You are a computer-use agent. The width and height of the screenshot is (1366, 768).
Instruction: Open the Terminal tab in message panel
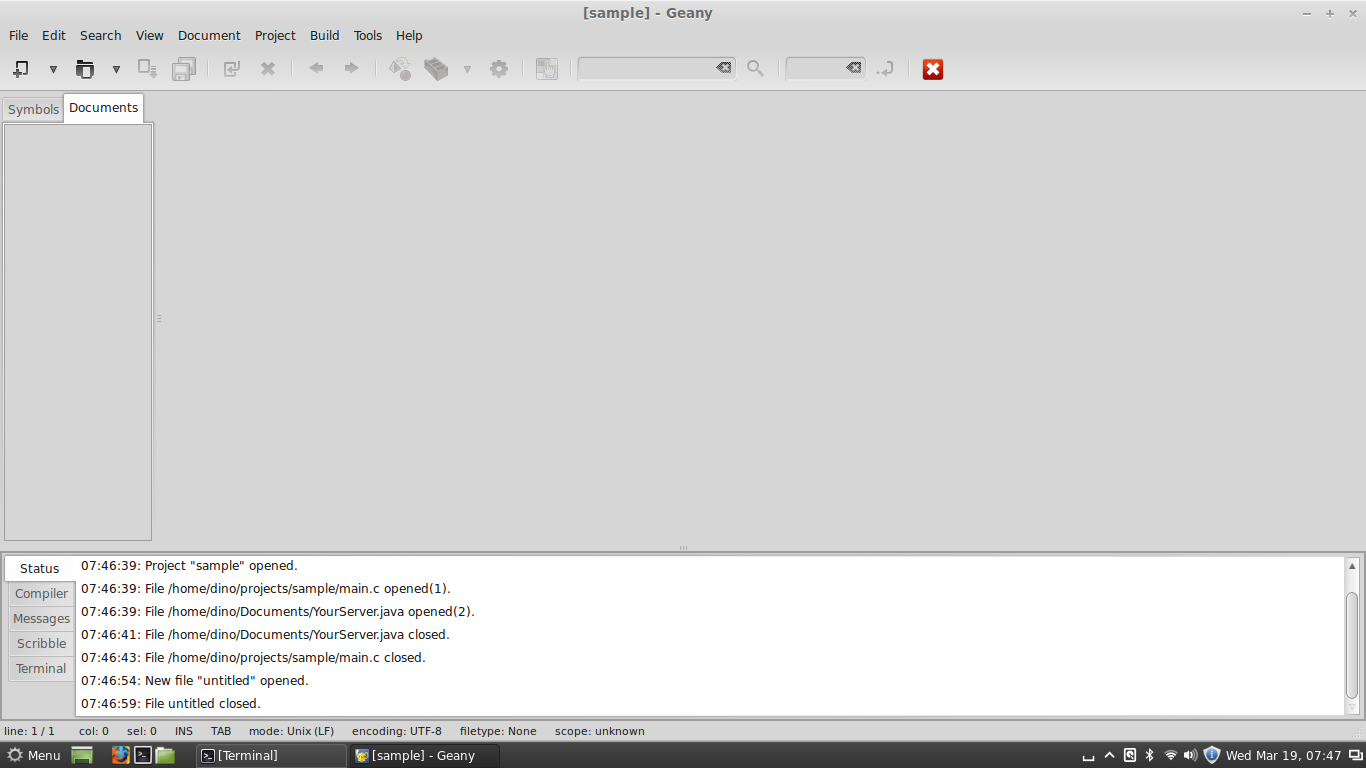[x=42, y=668]
